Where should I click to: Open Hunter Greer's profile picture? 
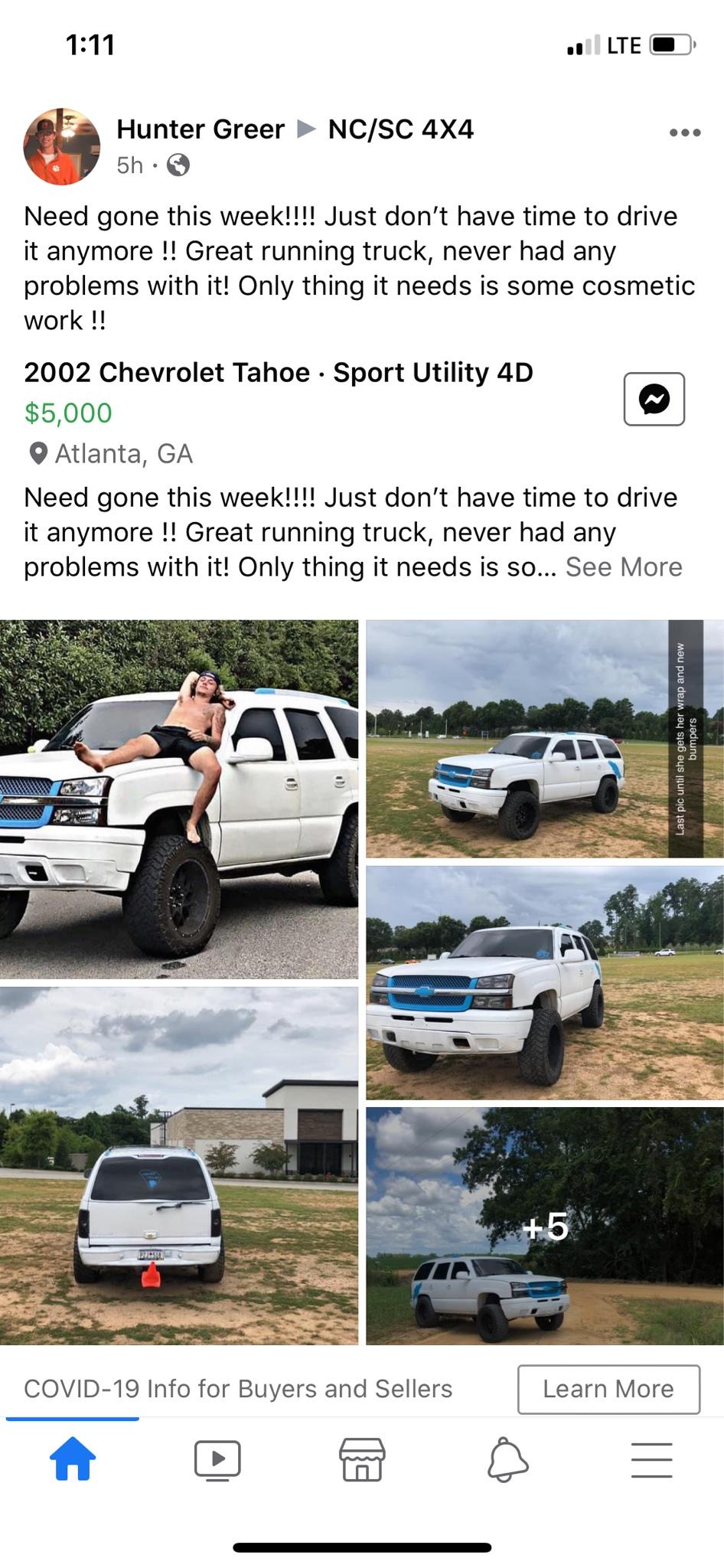[62, 146]
